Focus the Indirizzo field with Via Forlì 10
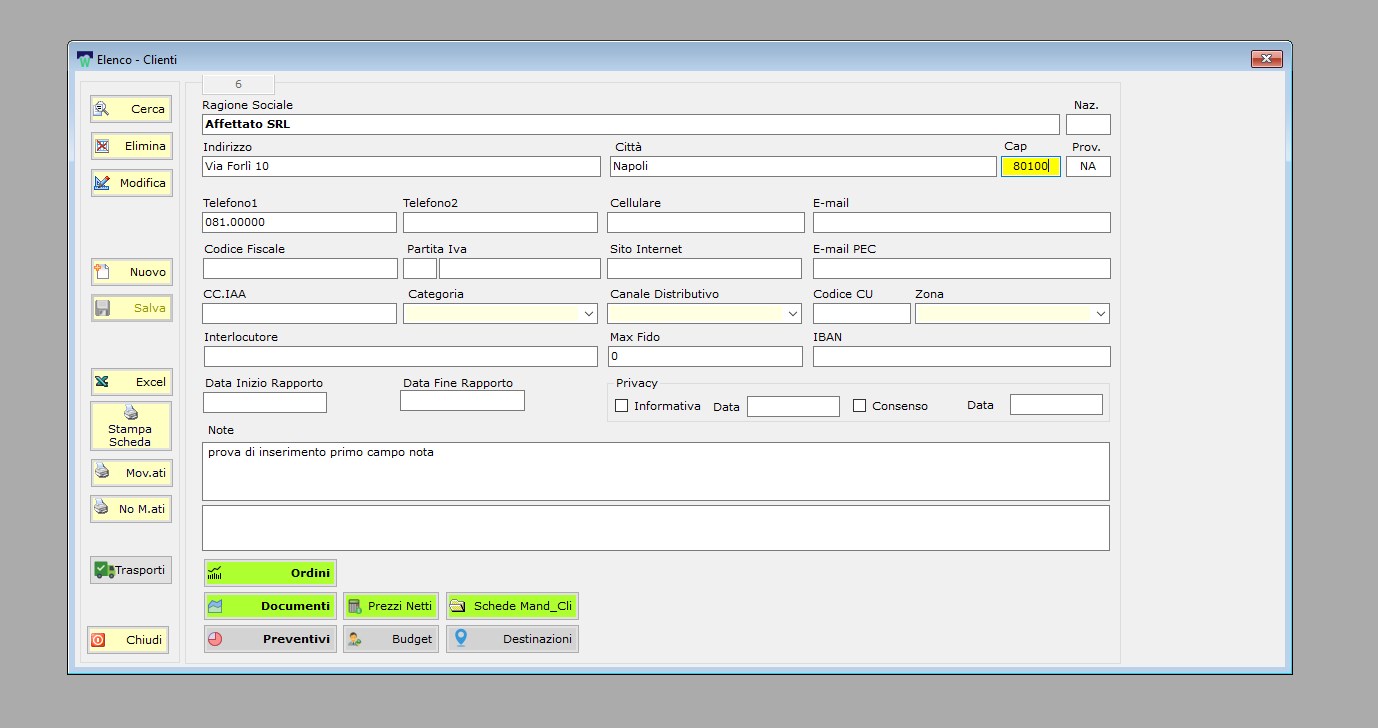 pyautogui.click(x=401, y=166)
